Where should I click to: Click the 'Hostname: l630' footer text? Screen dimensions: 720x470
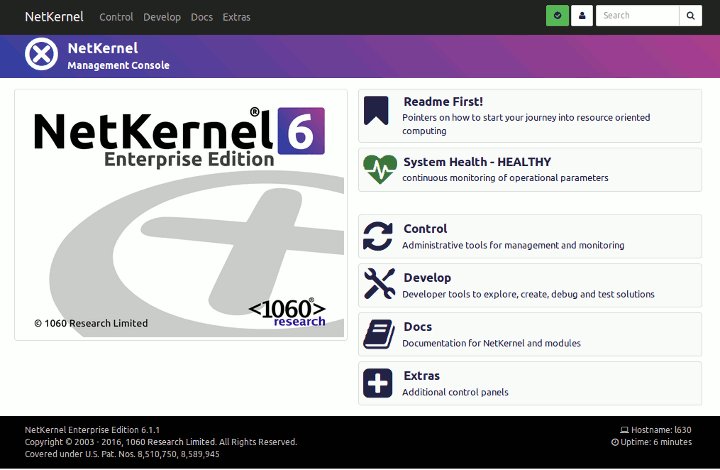tap(661, 430)
